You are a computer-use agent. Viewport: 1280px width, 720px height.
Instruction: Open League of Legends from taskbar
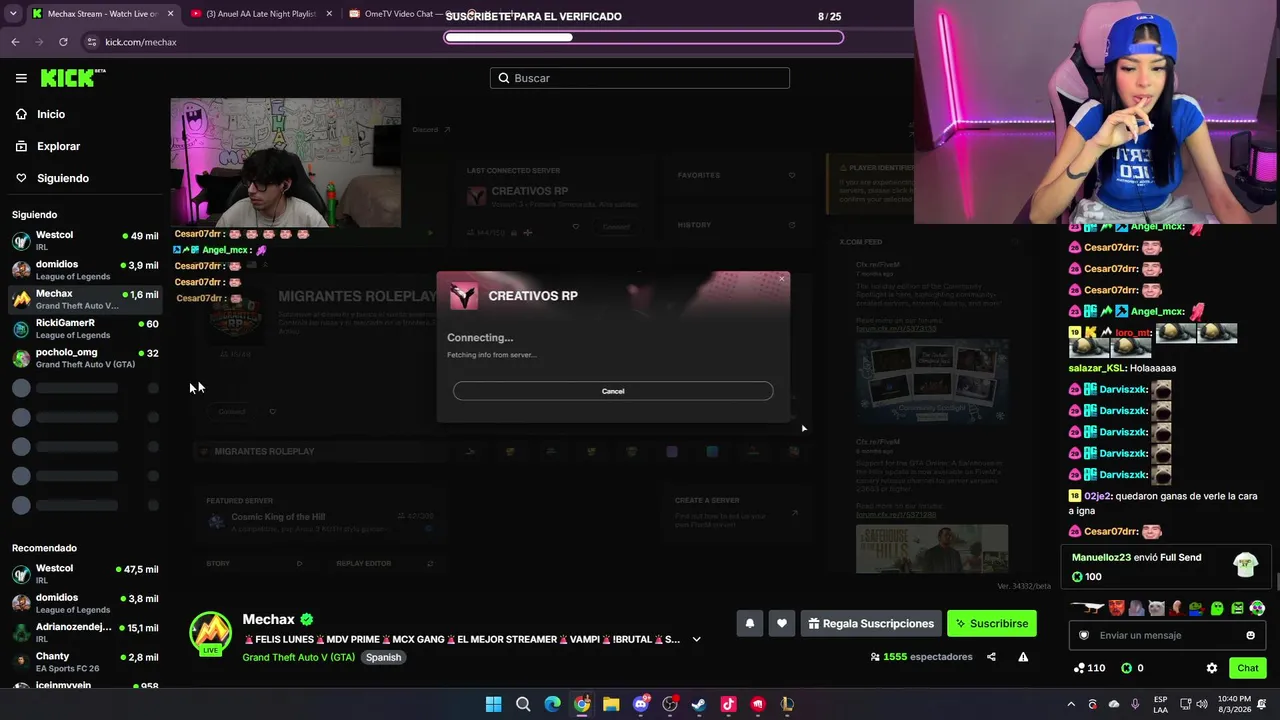point(787,704)
